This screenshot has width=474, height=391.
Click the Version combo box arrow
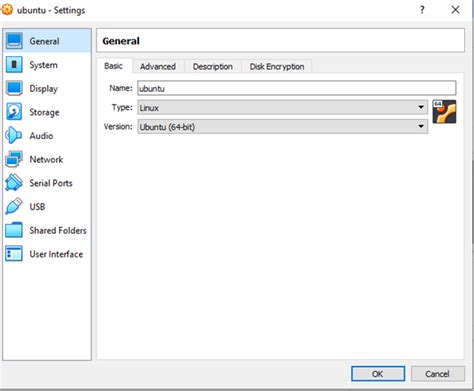coord(421,127)
